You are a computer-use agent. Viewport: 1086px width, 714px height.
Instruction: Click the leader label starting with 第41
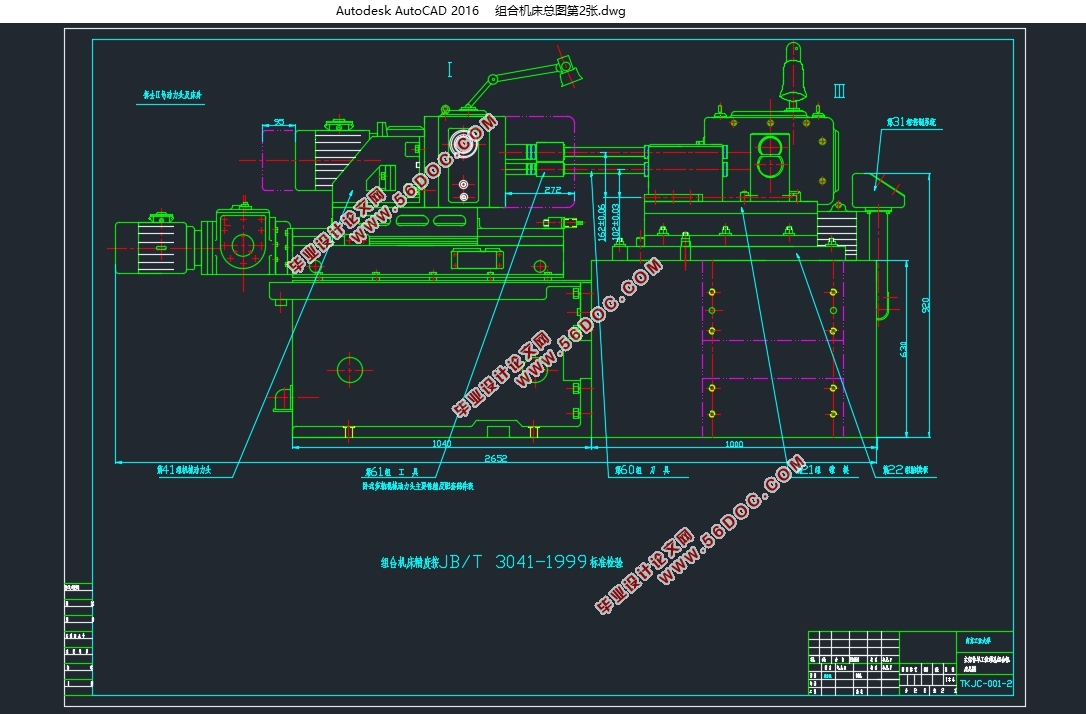point(184,470)
